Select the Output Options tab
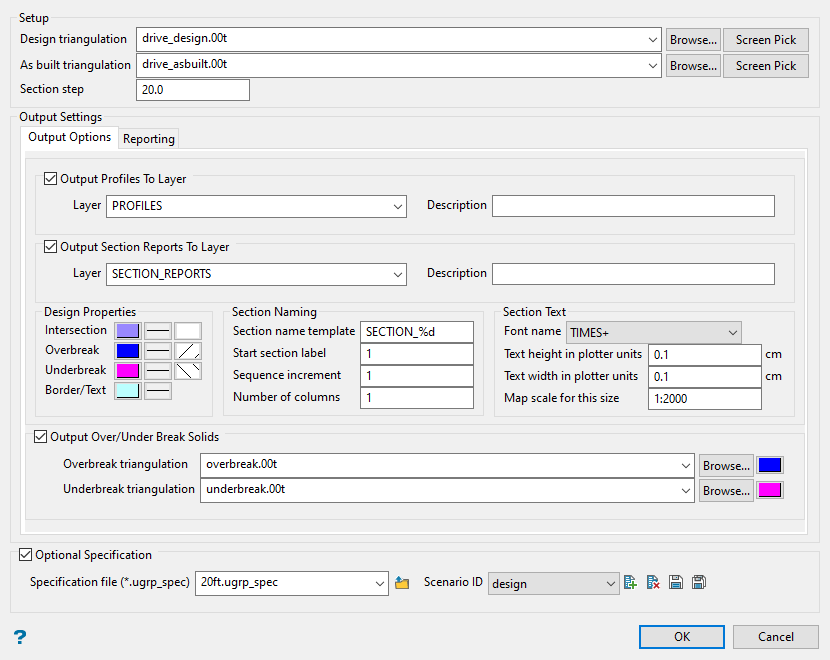Viewport: 830px width, 660px height. [x=69, y=137]
